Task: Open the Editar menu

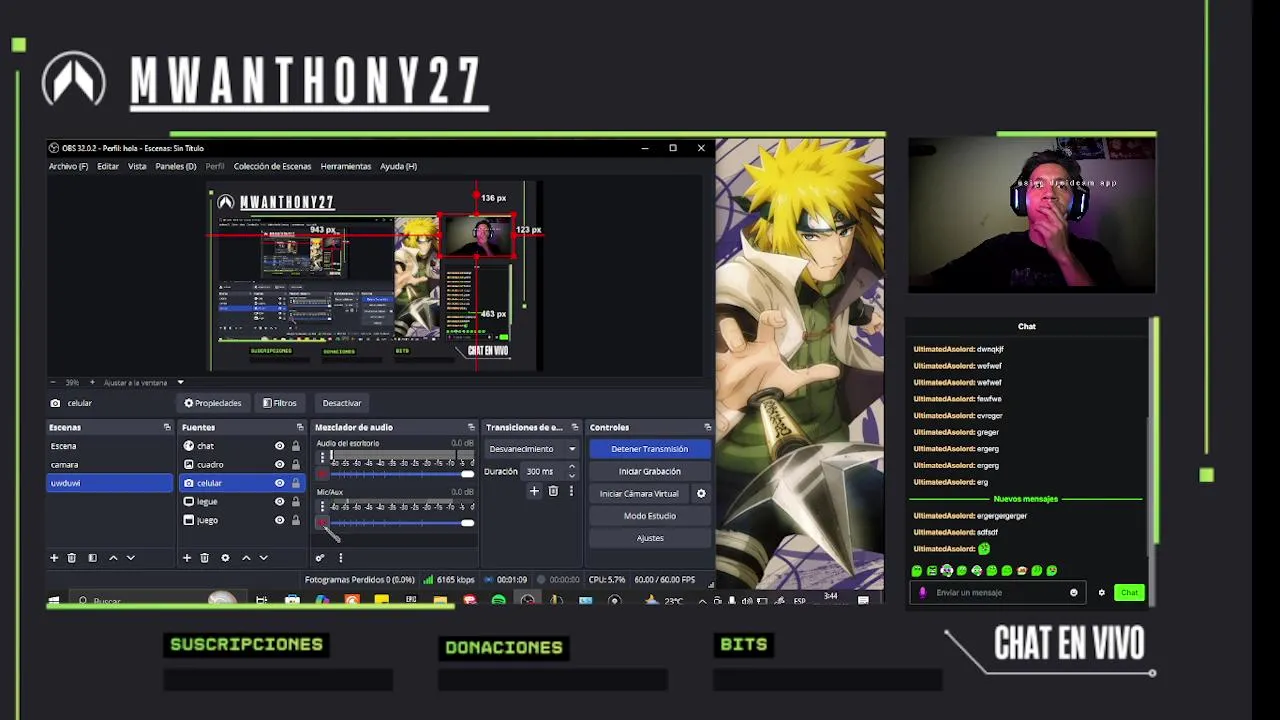Action: pos(108,166)
